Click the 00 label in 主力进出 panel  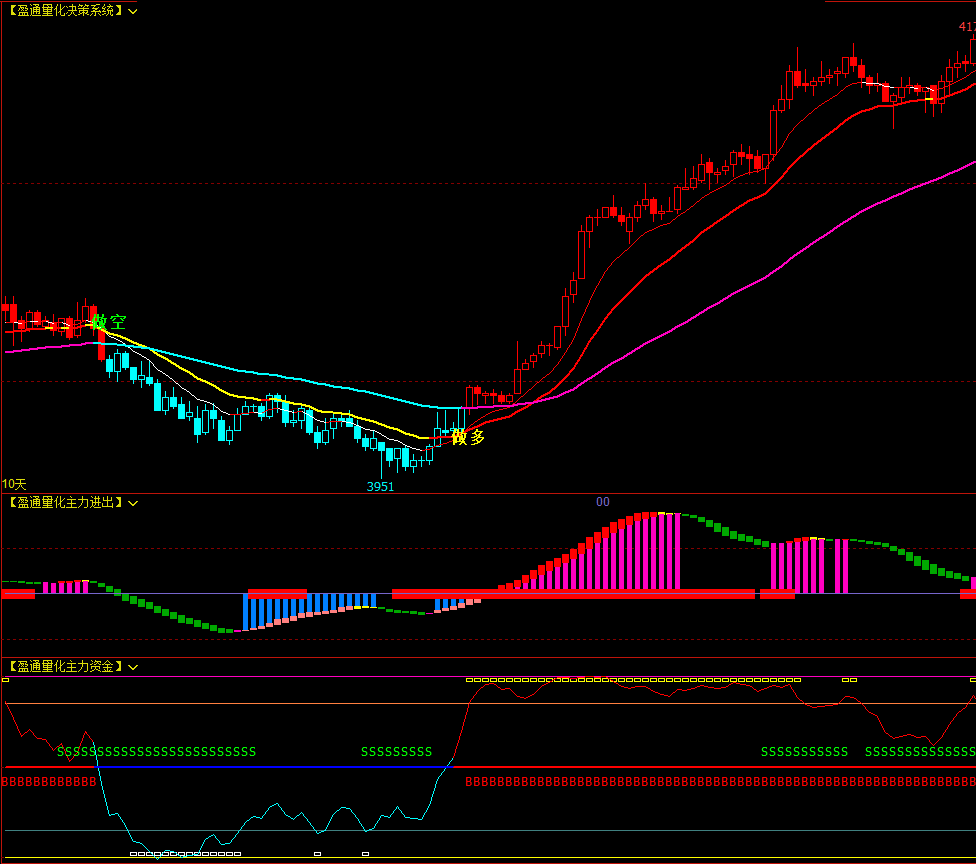603,502
